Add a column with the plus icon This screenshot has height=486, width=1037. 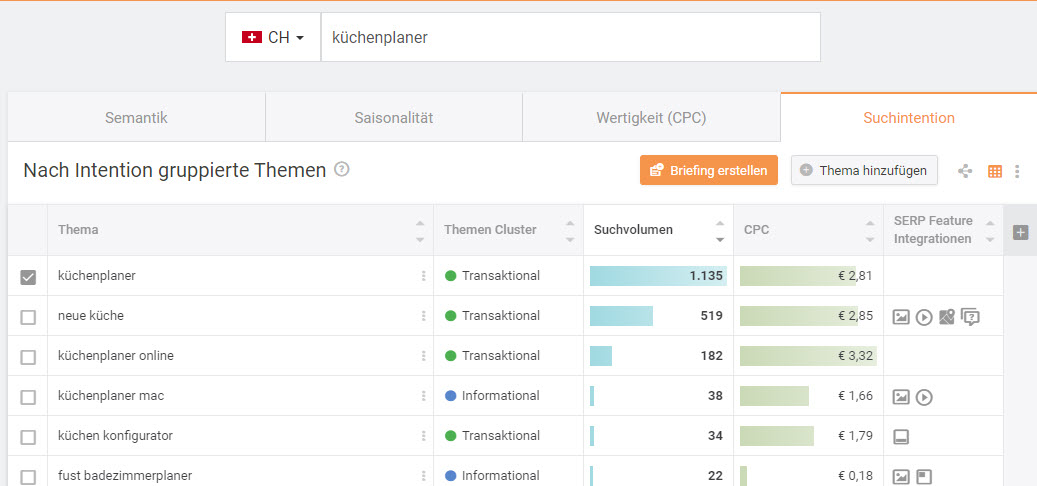pos(1020,232)
